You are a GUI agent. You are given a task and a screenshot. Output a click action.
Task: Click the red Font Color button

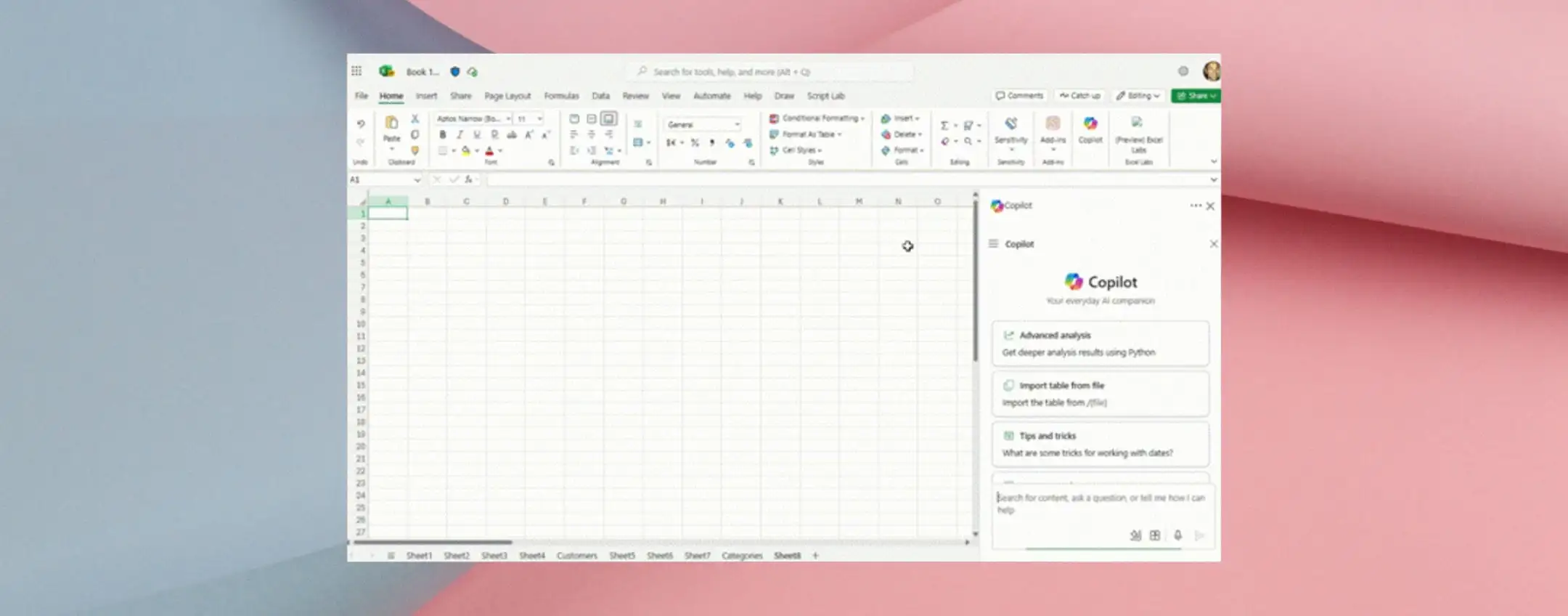coord(489,150)
